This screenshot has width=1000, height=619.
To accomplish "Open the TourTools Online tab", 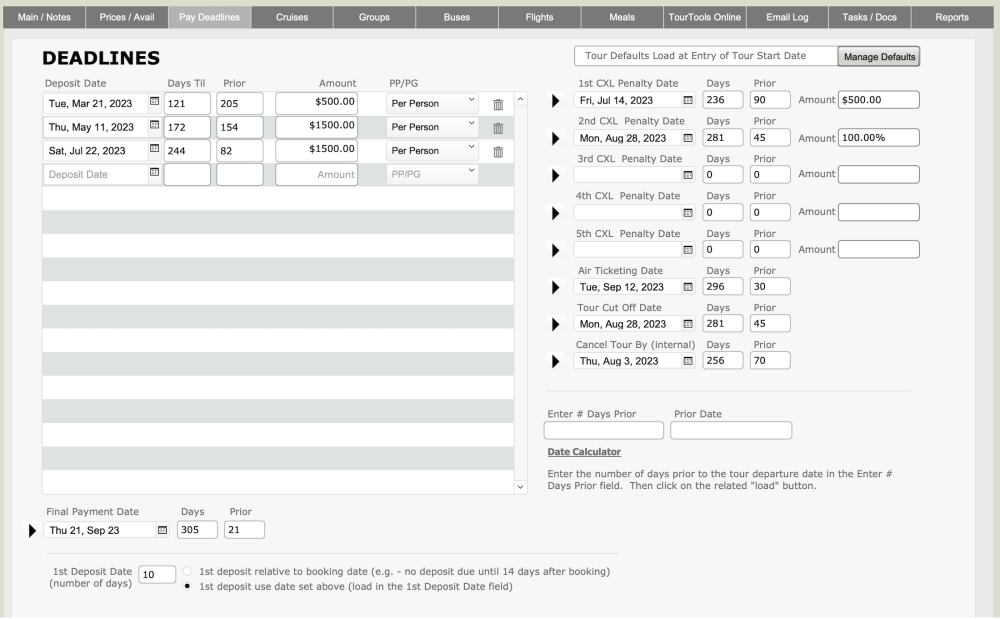I will coord(705,17).
